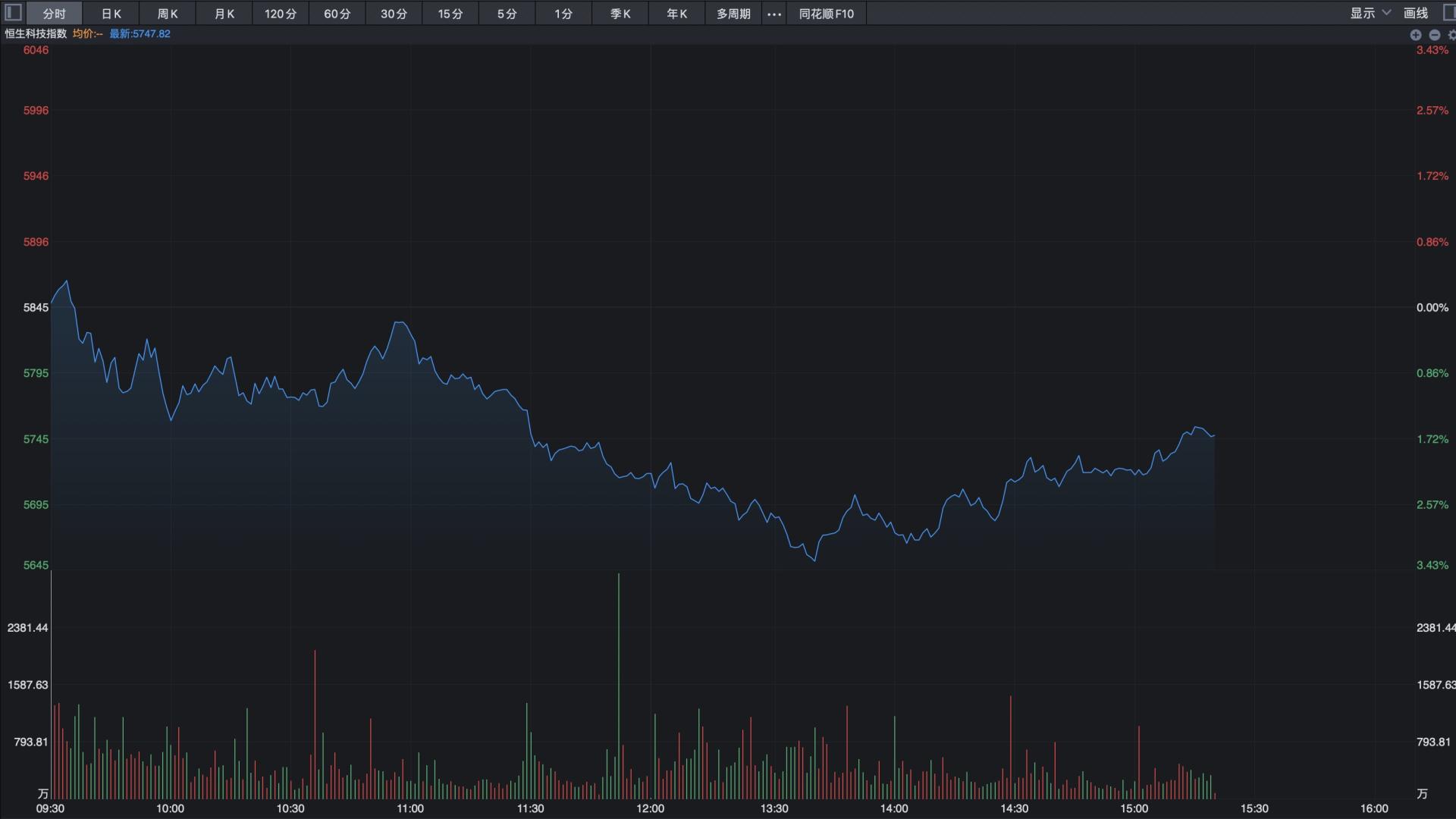Click the zoom in plus icon
The image size is (1456, 819).
(x=1415, y=35)
